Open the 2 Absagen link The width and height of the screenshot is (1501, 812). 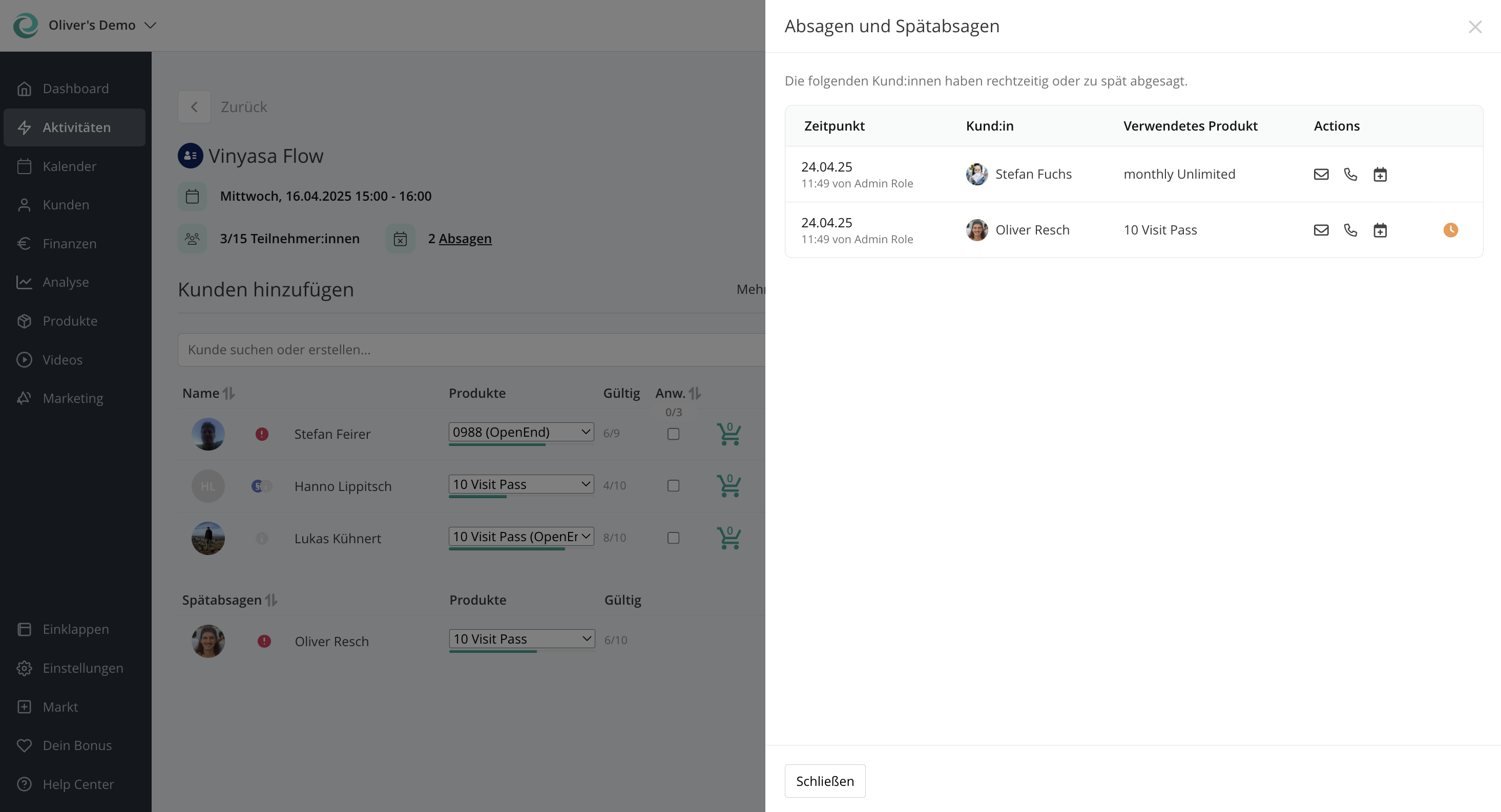pyautogui.click(x=466, y=239)
